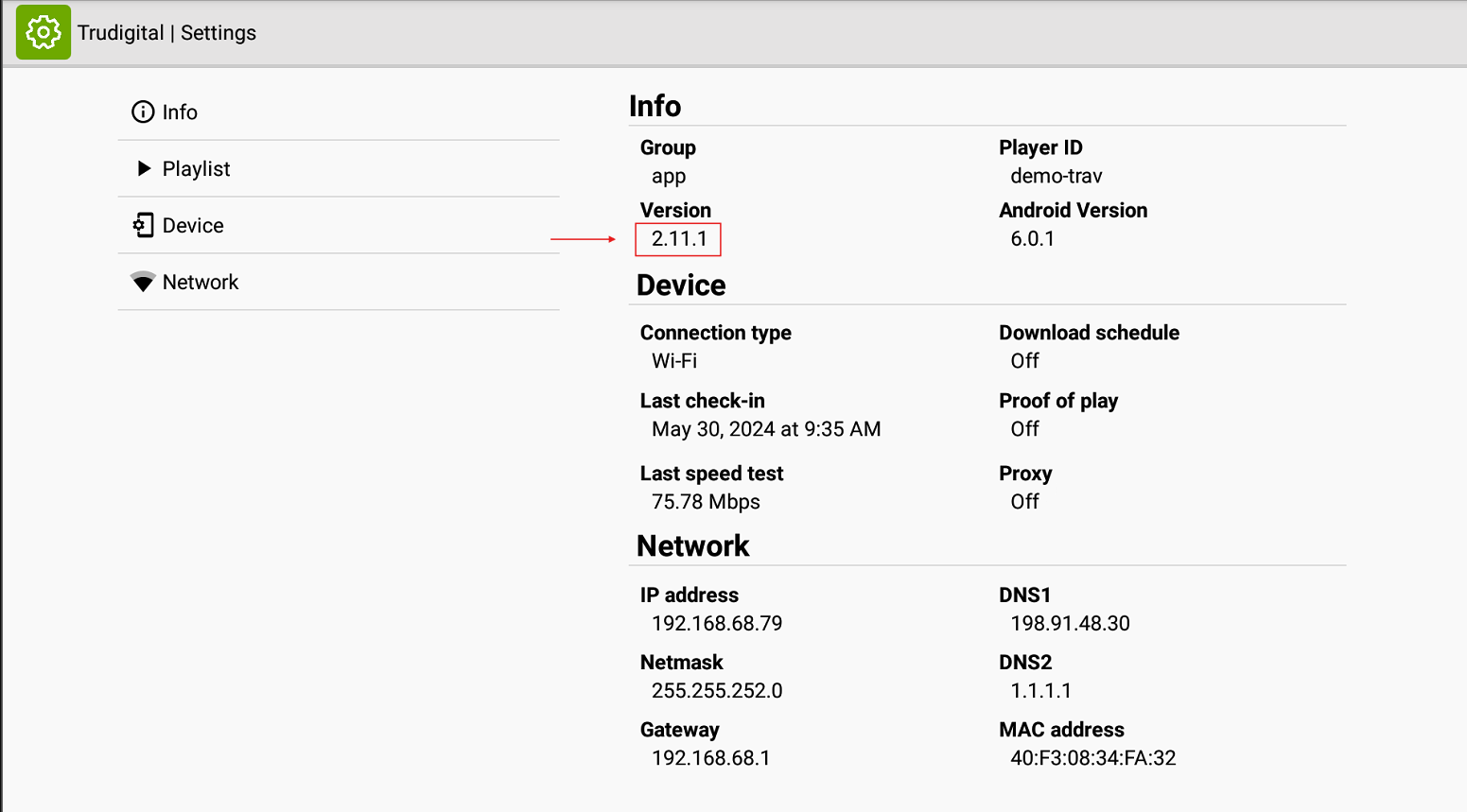Click the player ID value 'demo-trav'
Viewport: 1467px width, 812px height.
point(1057,176)
